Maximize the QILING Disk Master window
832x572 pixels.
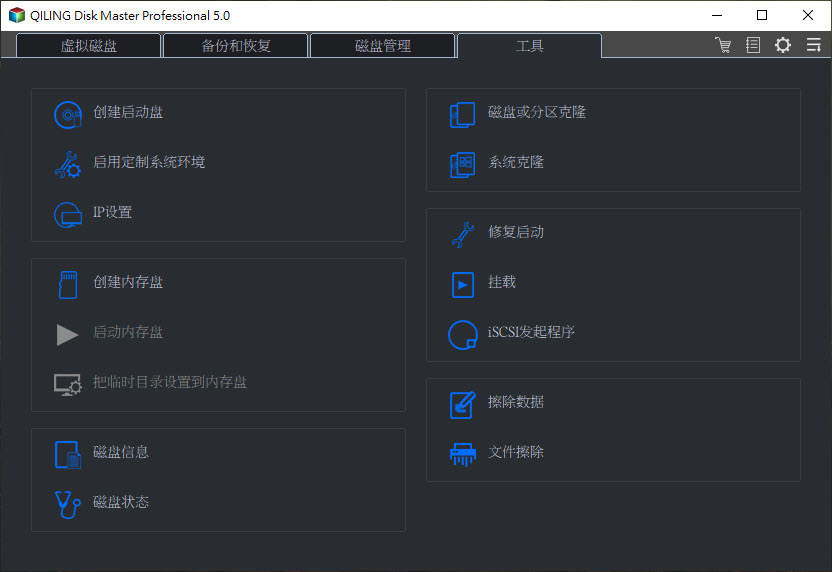[x=762, y=15]
